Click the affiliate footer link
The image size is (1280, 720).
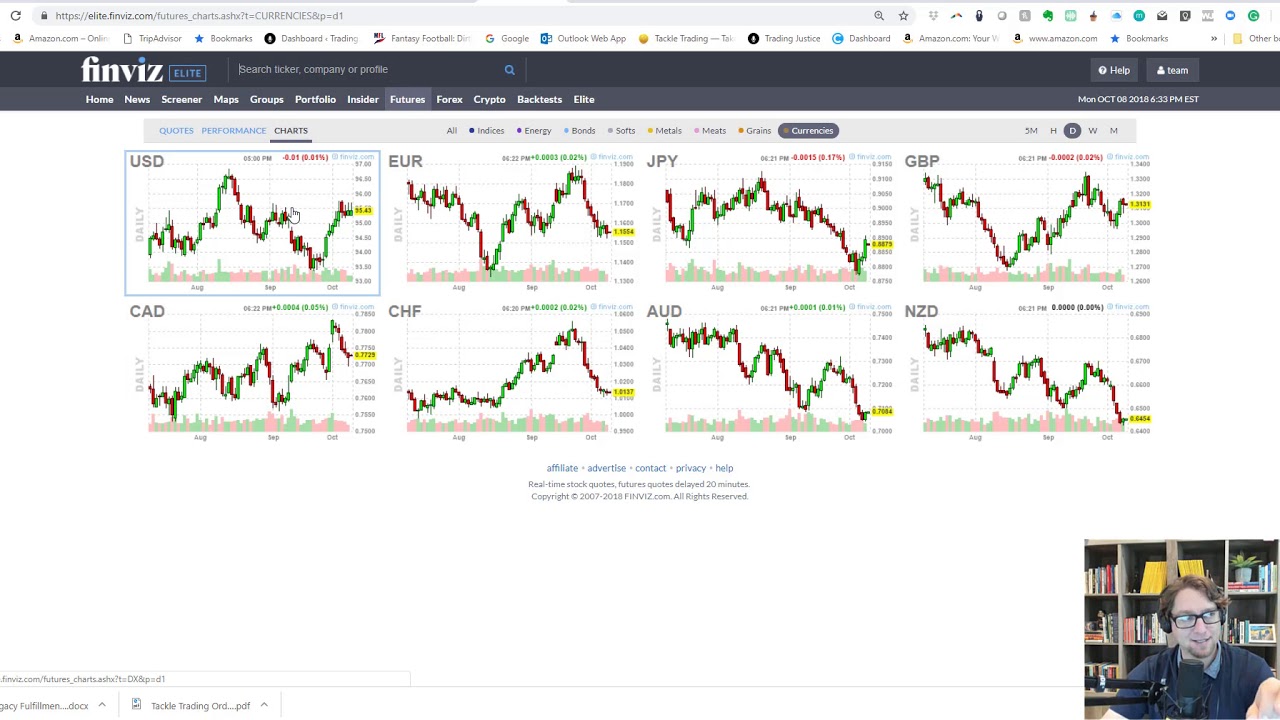click(562, 468)
